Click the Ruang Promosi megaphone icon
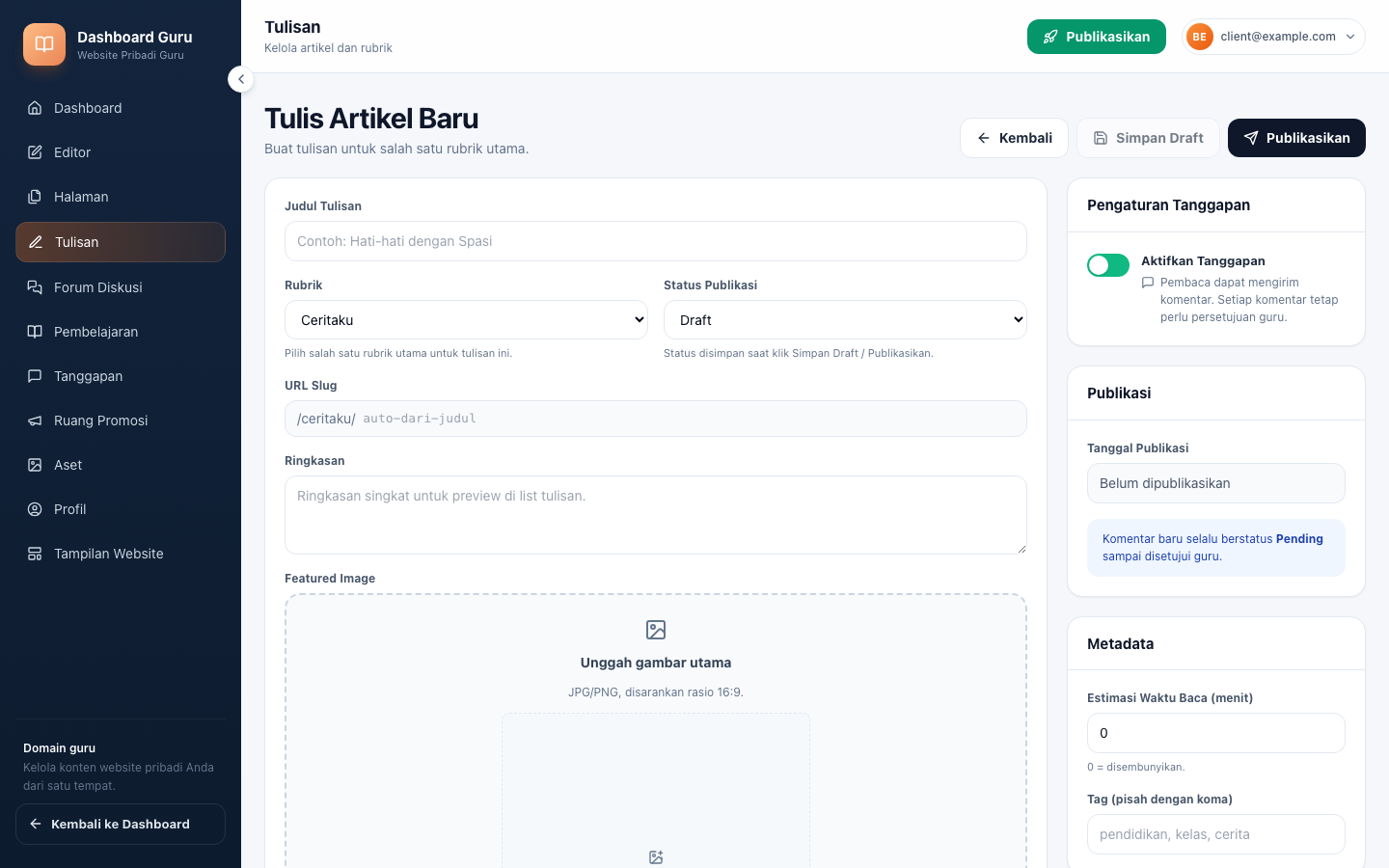 35,420
